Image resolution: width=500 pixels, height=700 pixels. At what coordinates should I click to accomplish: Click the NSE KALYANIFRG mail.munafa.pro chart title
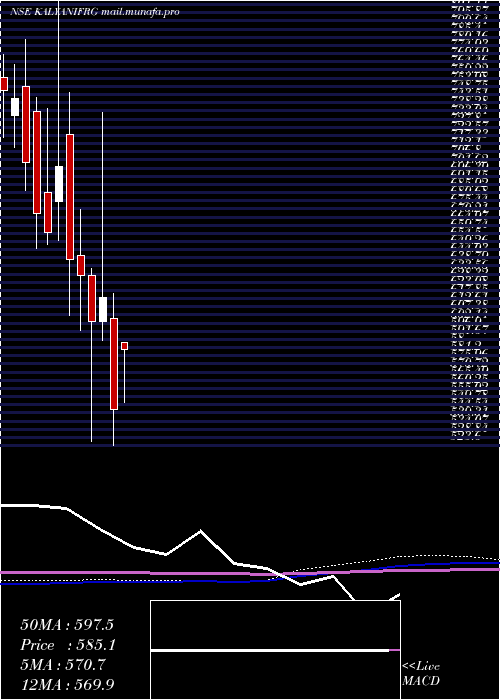[95, 12]
